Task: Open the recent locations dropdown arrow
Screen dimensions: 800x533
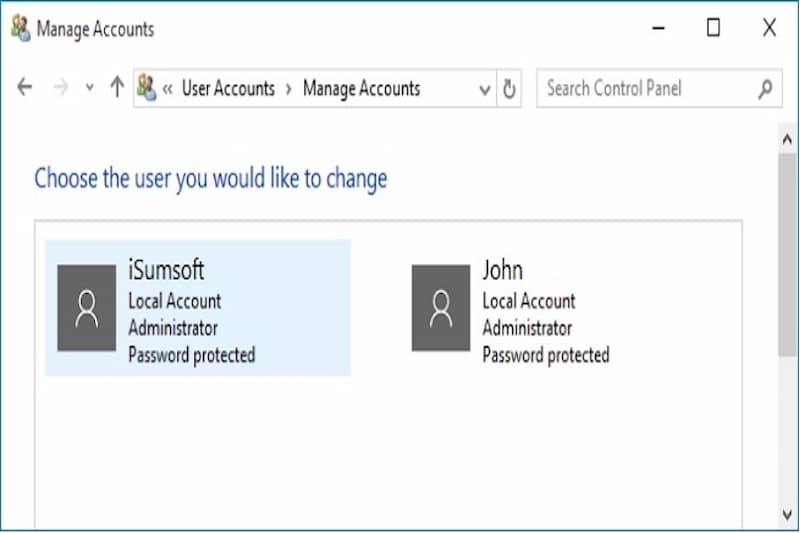Action: pyautogui.click(x=89, y=88)
